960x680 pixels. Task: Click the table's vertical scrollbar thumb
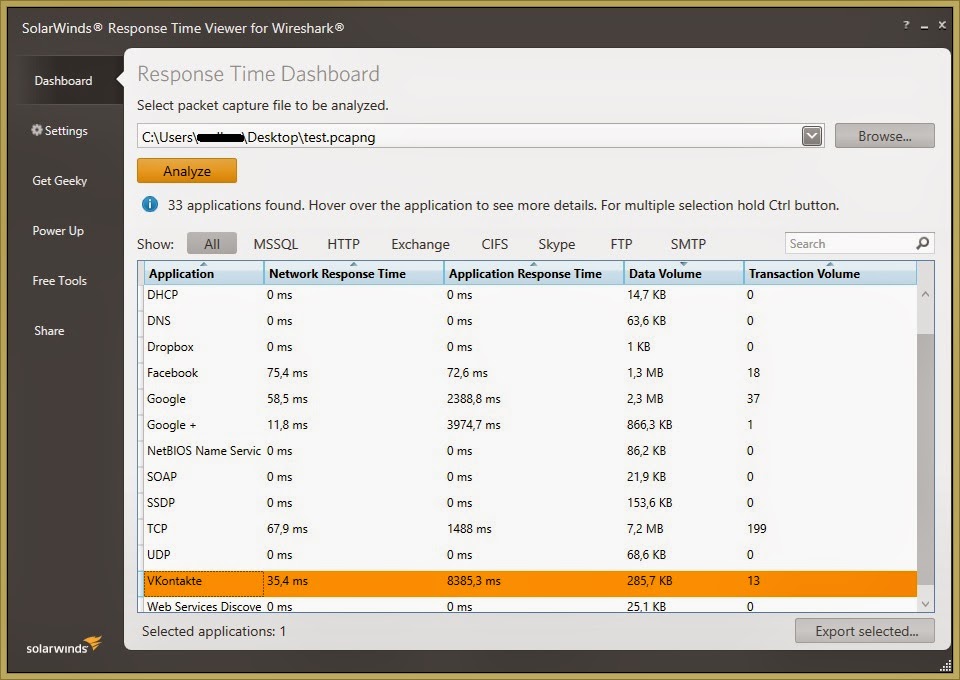pyautogui.click(x=925, y=458)
